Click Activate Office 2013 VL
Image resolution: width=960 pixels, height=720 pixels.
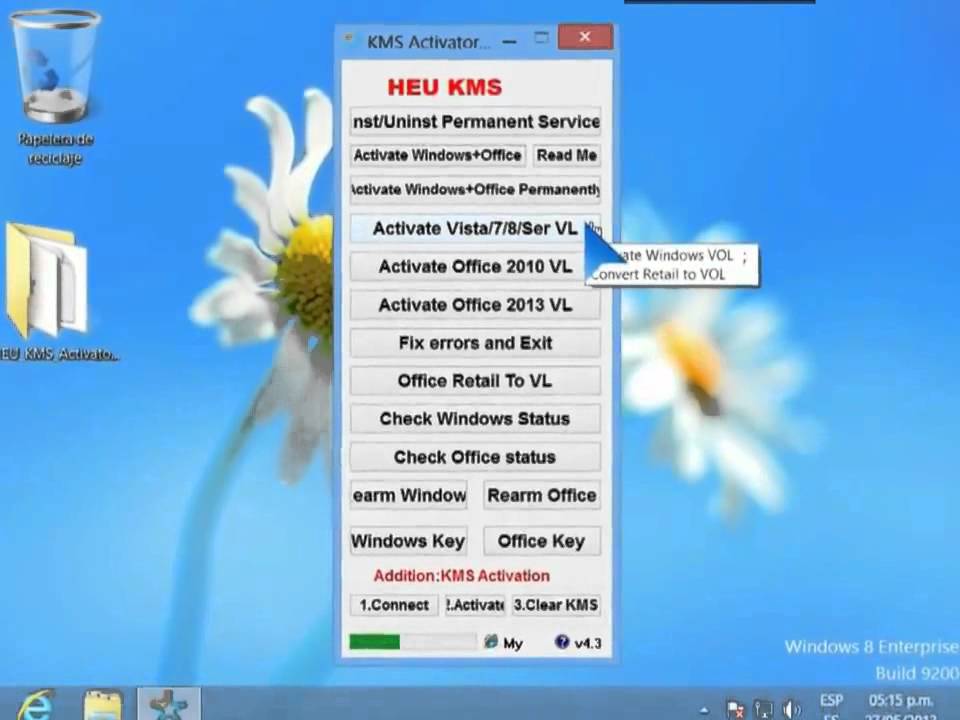click(475, 305)
